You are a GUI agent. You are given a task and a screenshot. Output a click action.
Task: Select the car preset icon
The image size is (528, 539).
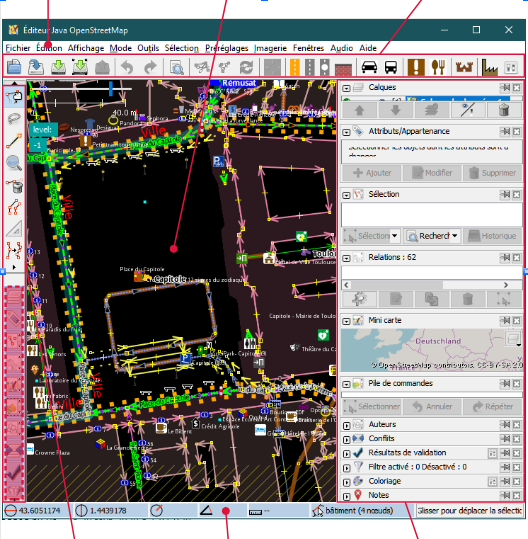pyautogui.click(x=369, y=67)
